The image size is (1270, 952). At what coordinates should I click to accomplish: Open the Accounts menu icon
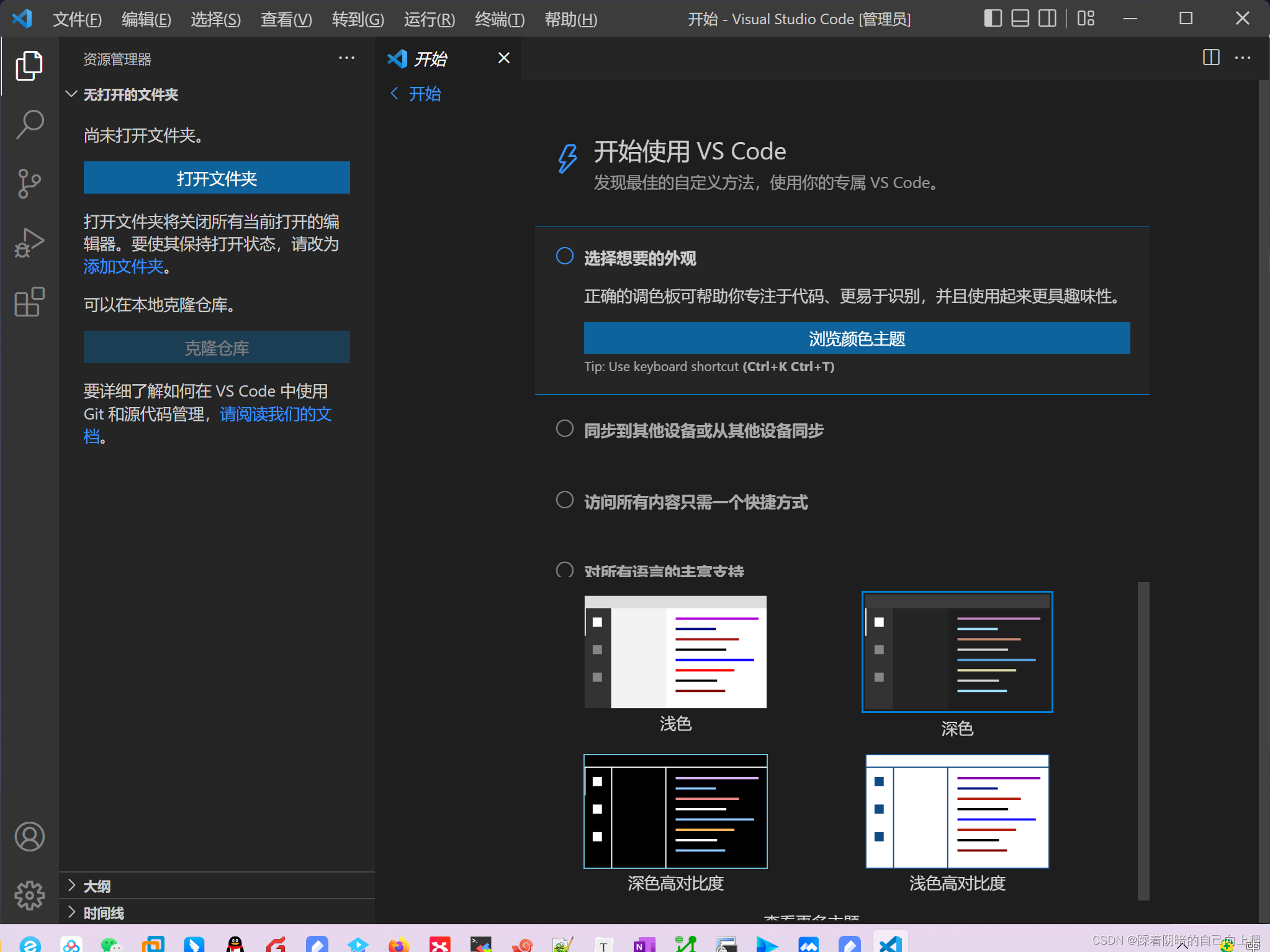29,837
